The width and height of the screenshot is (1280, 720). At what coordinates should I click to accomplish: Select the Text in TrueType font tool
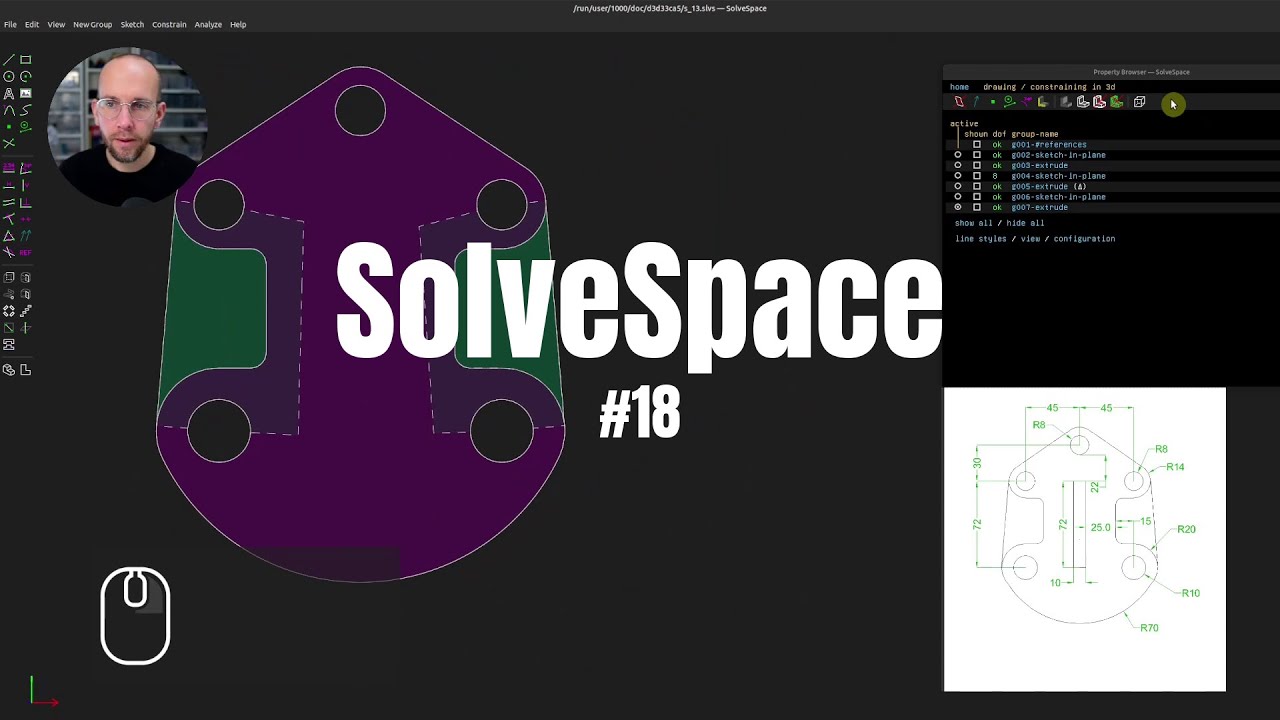pyautogui.click(x=9, y=93)
